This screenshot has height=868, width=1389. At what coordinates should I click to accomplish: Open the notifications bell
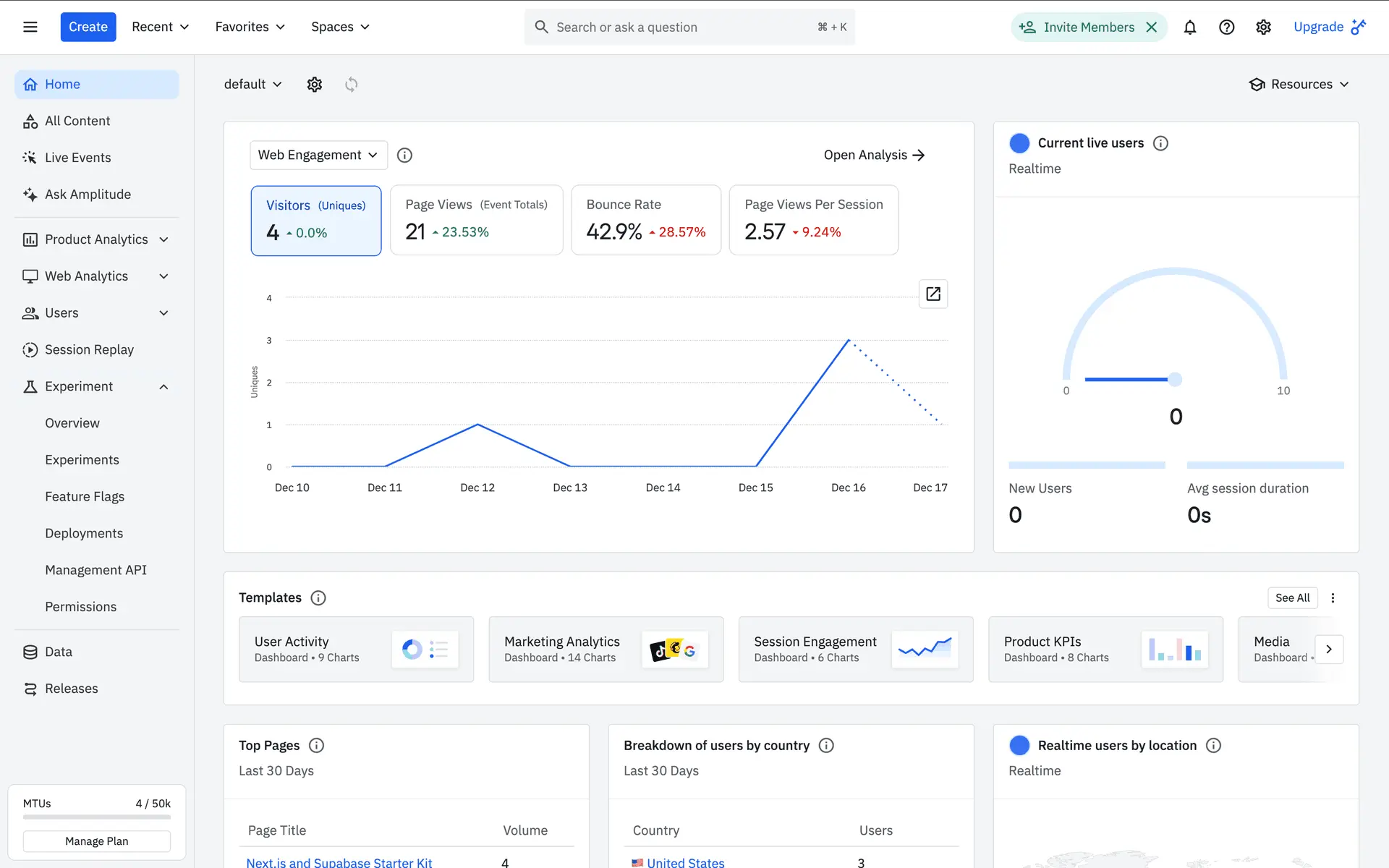pos(1189,27)
